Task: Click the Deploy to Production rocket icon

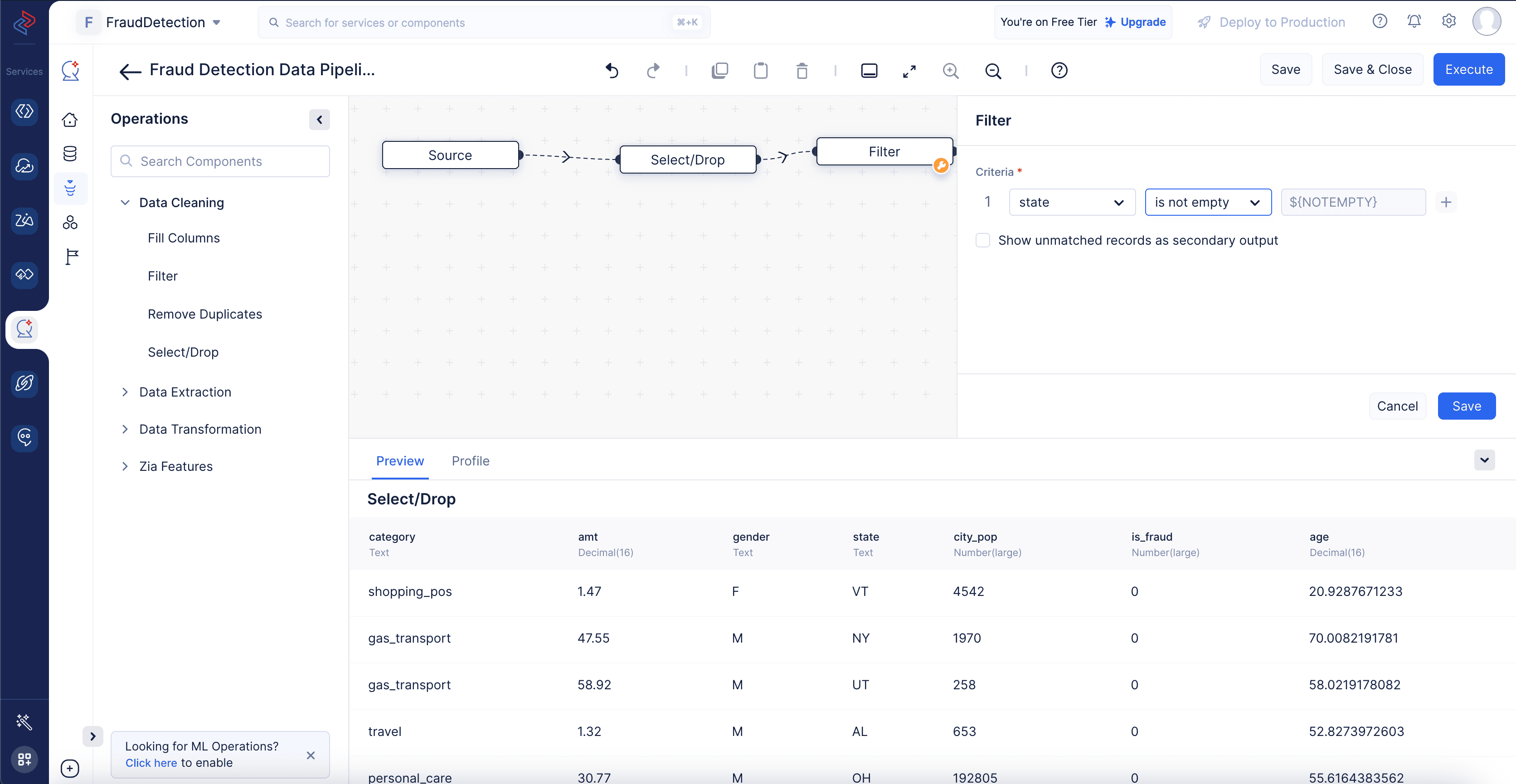Action: [1200, 22]
